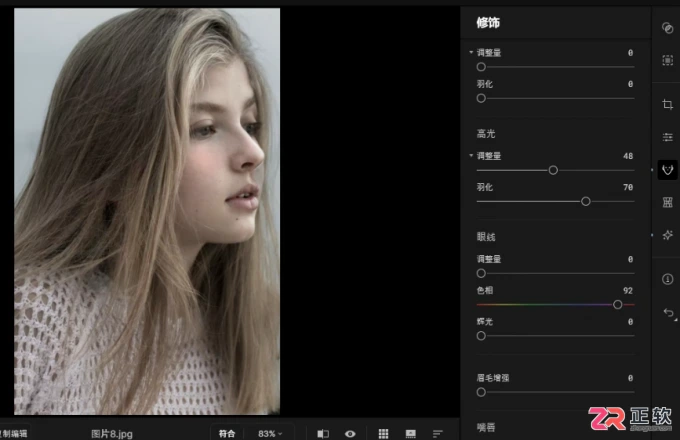Show the filmstrip view icon
This screenshot has width=680, height=440.
[x=410, y=433]
